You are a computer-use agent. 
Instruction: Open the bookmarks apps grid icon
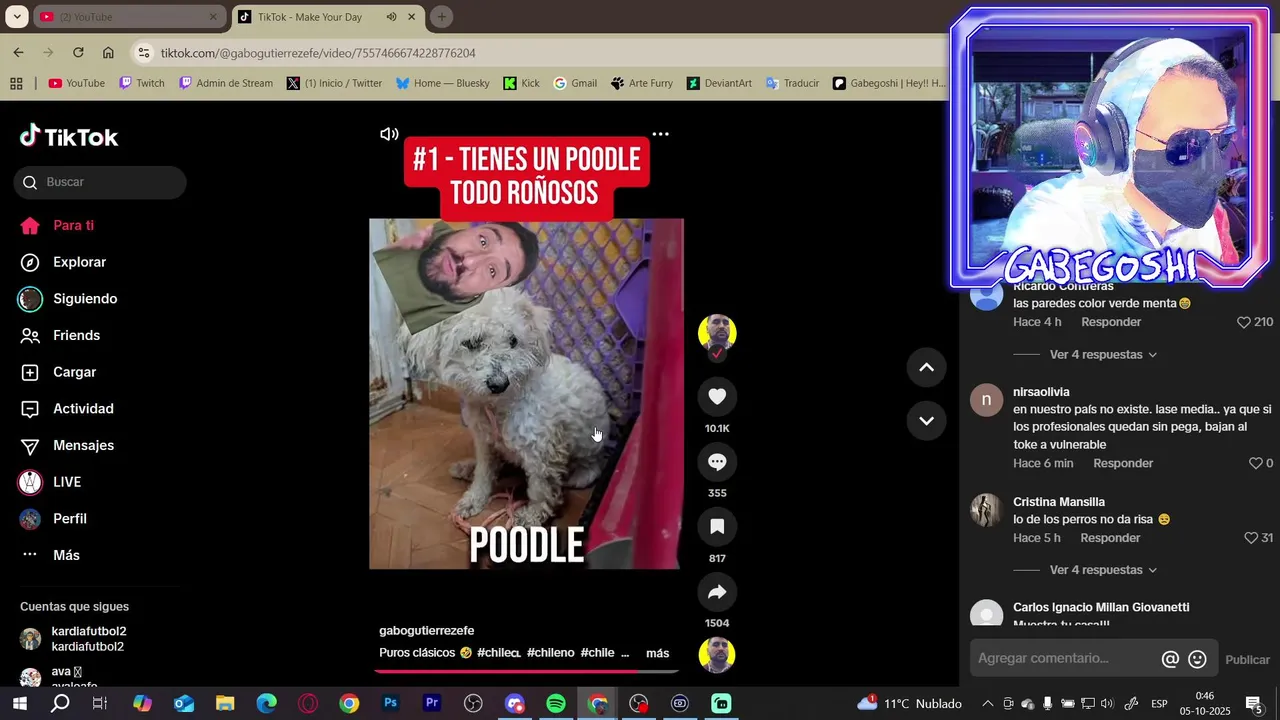point(16,83)
